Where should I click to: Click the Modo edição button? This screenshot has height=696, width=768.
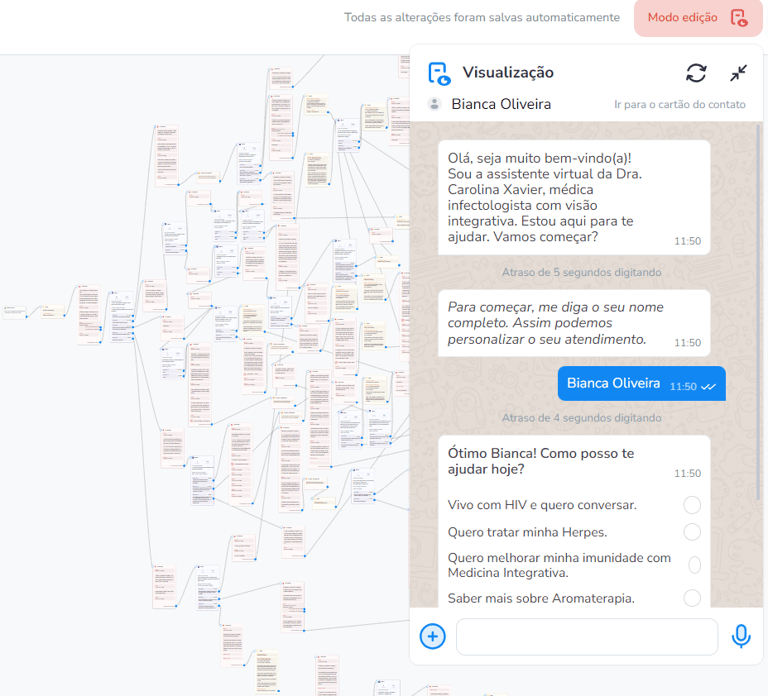698,18
